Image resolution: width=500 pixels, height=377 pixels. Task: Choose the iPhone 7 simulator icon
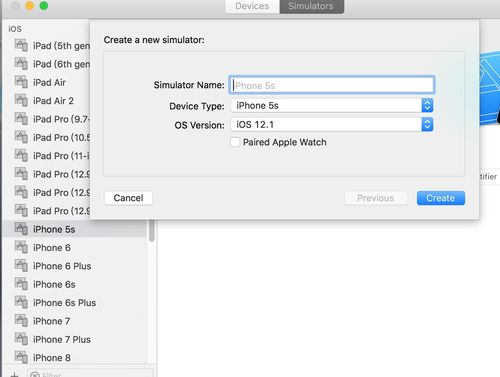tap(21, 321)
